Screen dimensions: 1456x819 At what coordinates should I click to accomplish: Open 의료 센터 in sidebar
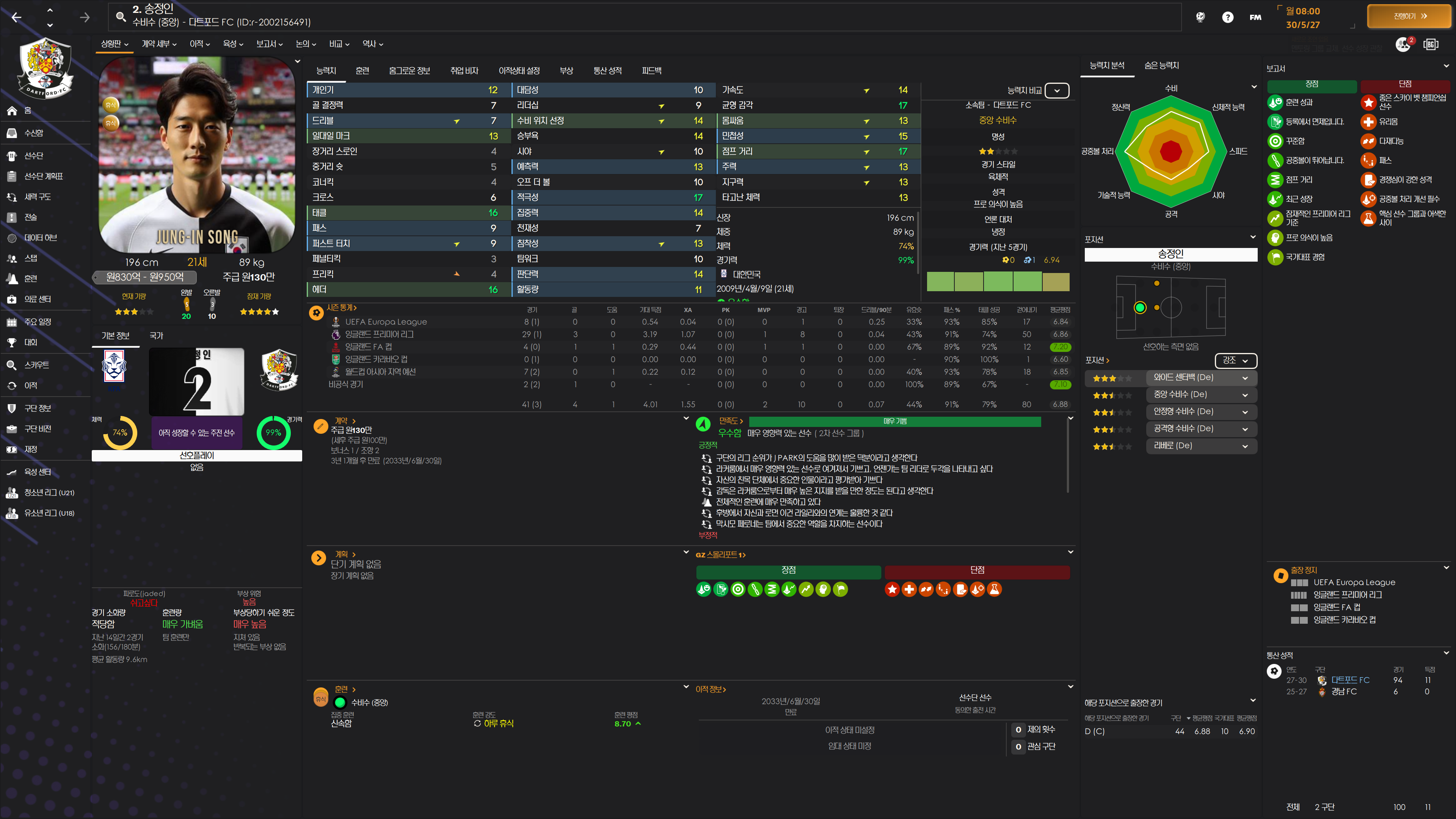pyautogui.click(x=37, y=299)
